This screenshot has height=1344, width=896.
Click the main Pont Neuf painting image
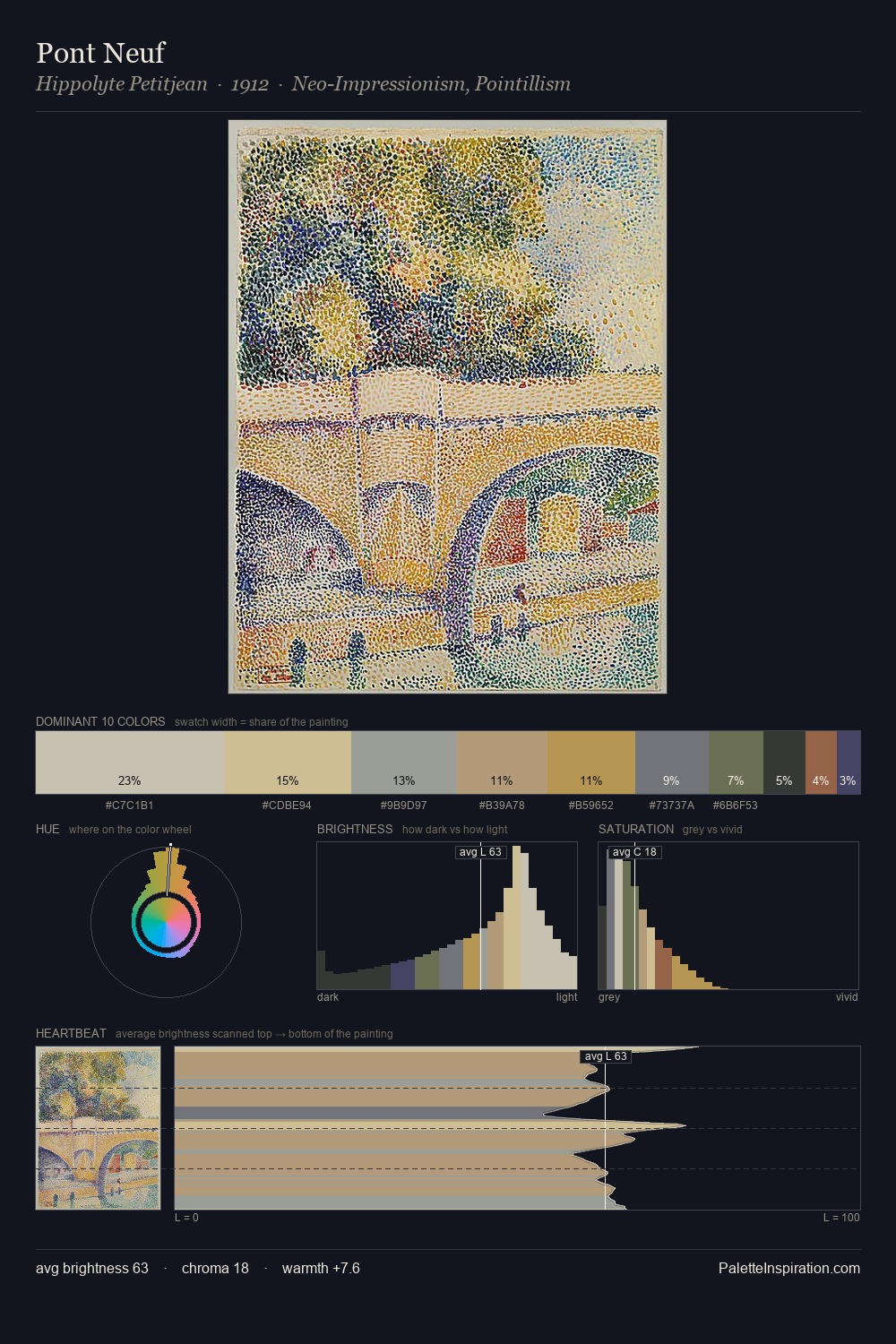(x=447, y=407)
